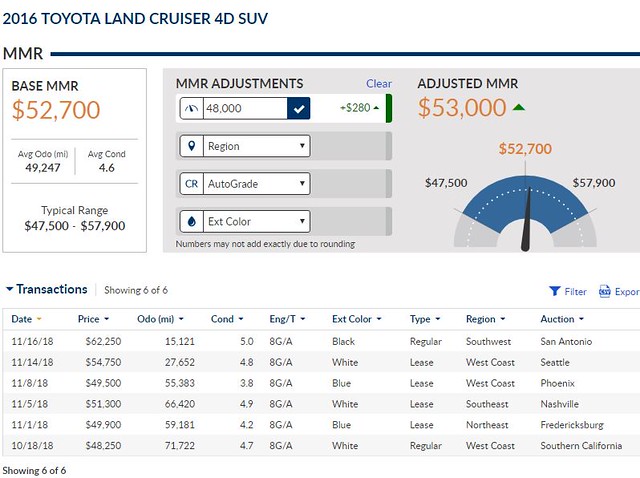The image size is (640, 478).
Task: Click the Base MMR $52,700 value
Action: tap(56, 110)
